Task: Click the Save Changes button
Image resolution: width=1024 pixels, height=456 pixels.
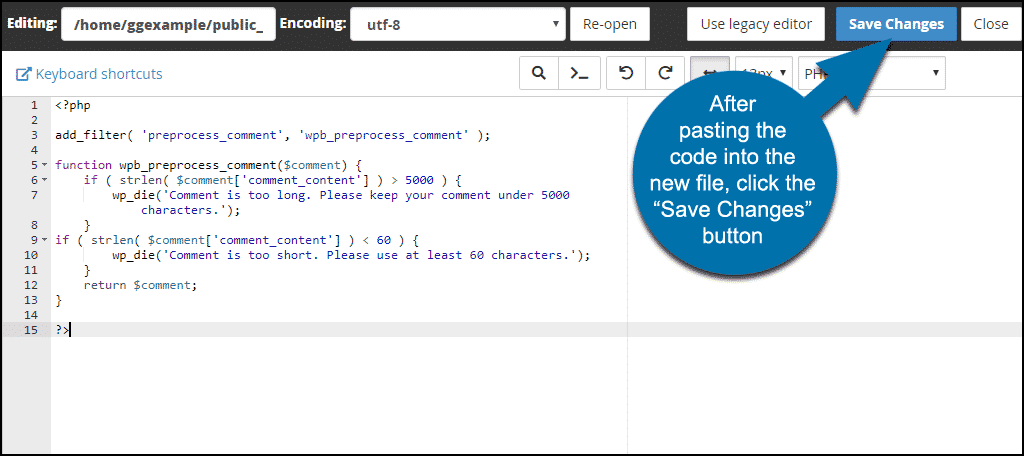Action: (896, 24)
